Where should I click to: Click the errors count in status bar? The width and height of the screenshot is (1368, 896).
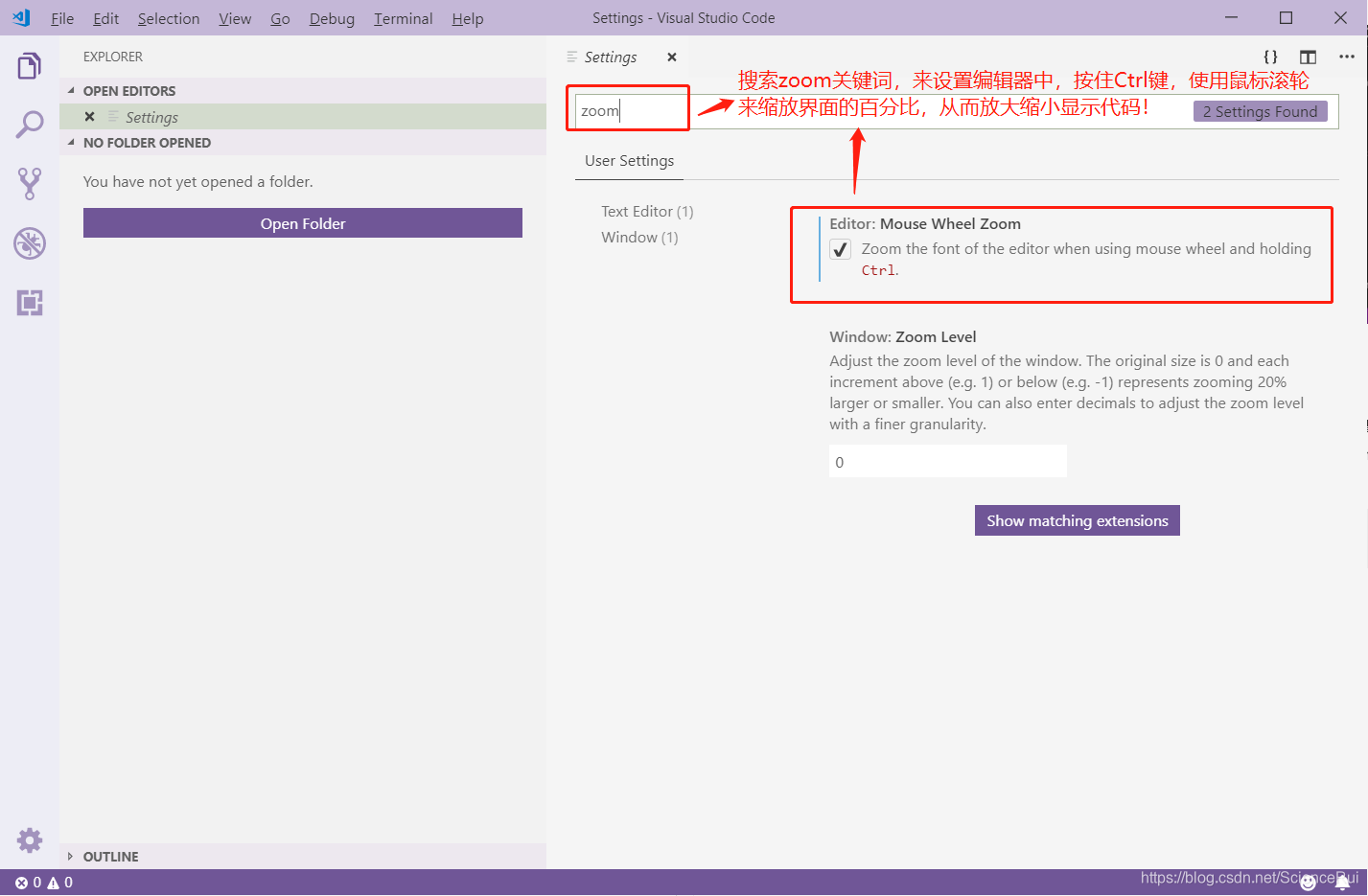28,883
